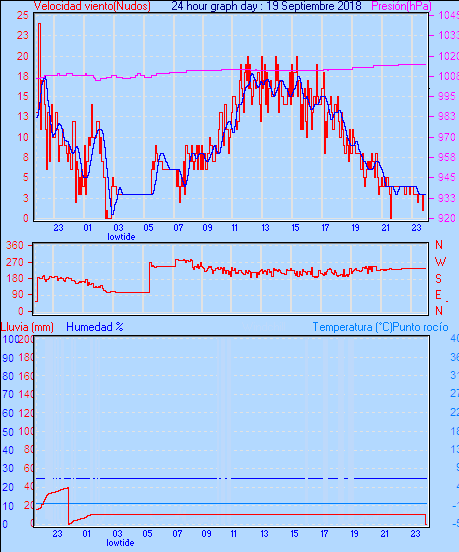Viewport: 459px width, 552px height.
Task: Click the 'Punto rocío' legend label
Action: [420, 327]
